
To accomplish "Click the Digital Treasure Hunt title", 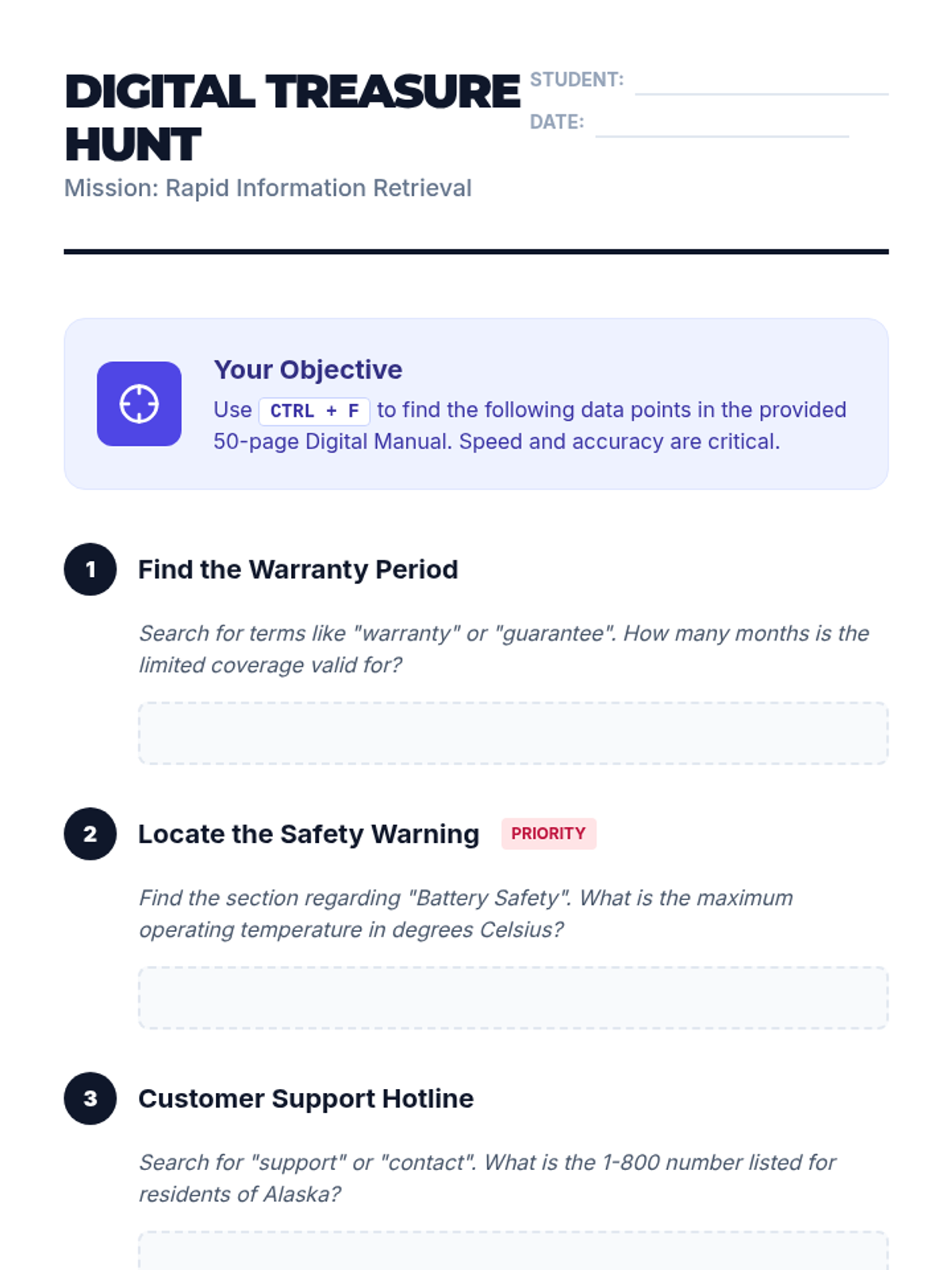I will [x=292, y=117].
